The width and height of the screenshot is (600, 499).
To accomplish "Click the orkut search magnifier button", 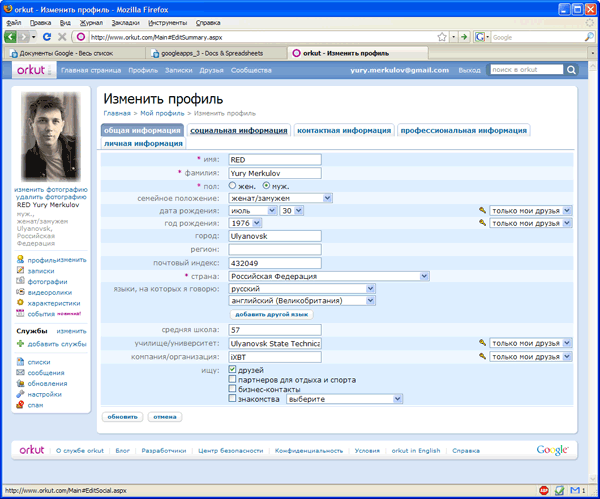I will click(x=571, y=70).
